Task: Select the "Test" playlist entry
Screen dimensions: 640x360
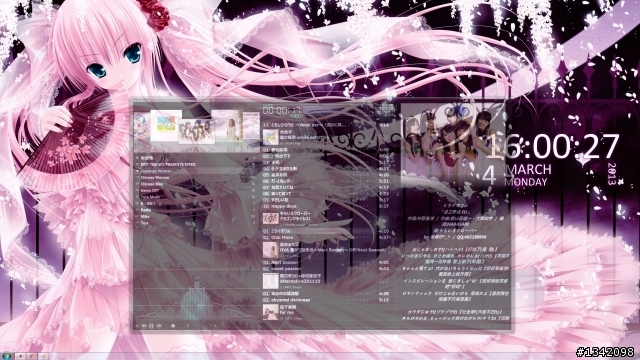Action: 144,223
